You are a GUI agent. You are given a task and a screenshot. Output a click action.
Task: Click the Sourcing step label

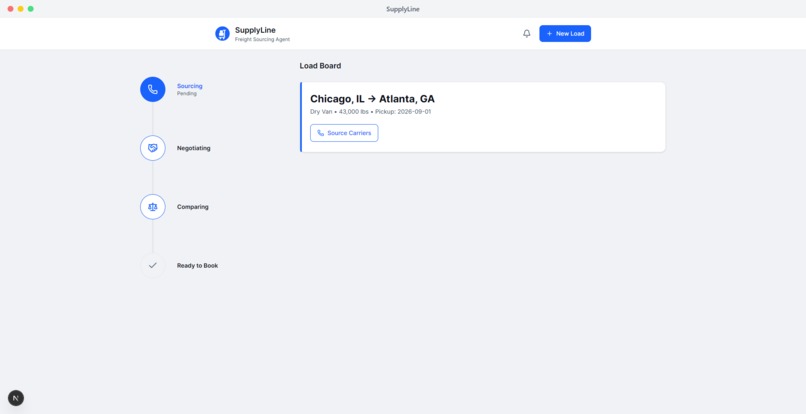(x=190, y=86)
